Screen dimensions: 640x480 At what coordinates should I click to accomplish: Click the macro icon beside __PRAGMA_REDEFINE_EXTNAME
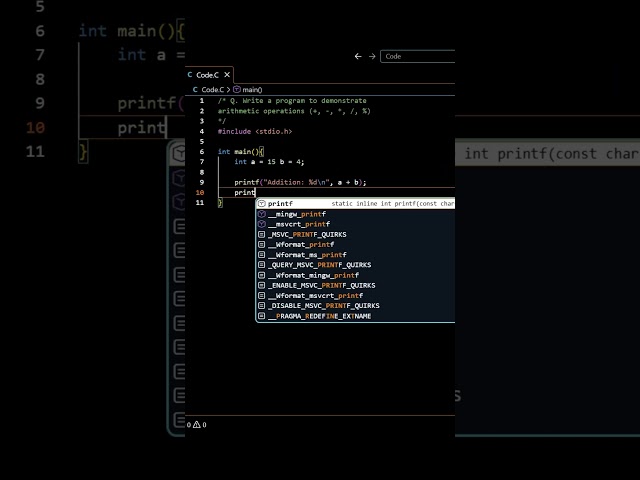262,316
